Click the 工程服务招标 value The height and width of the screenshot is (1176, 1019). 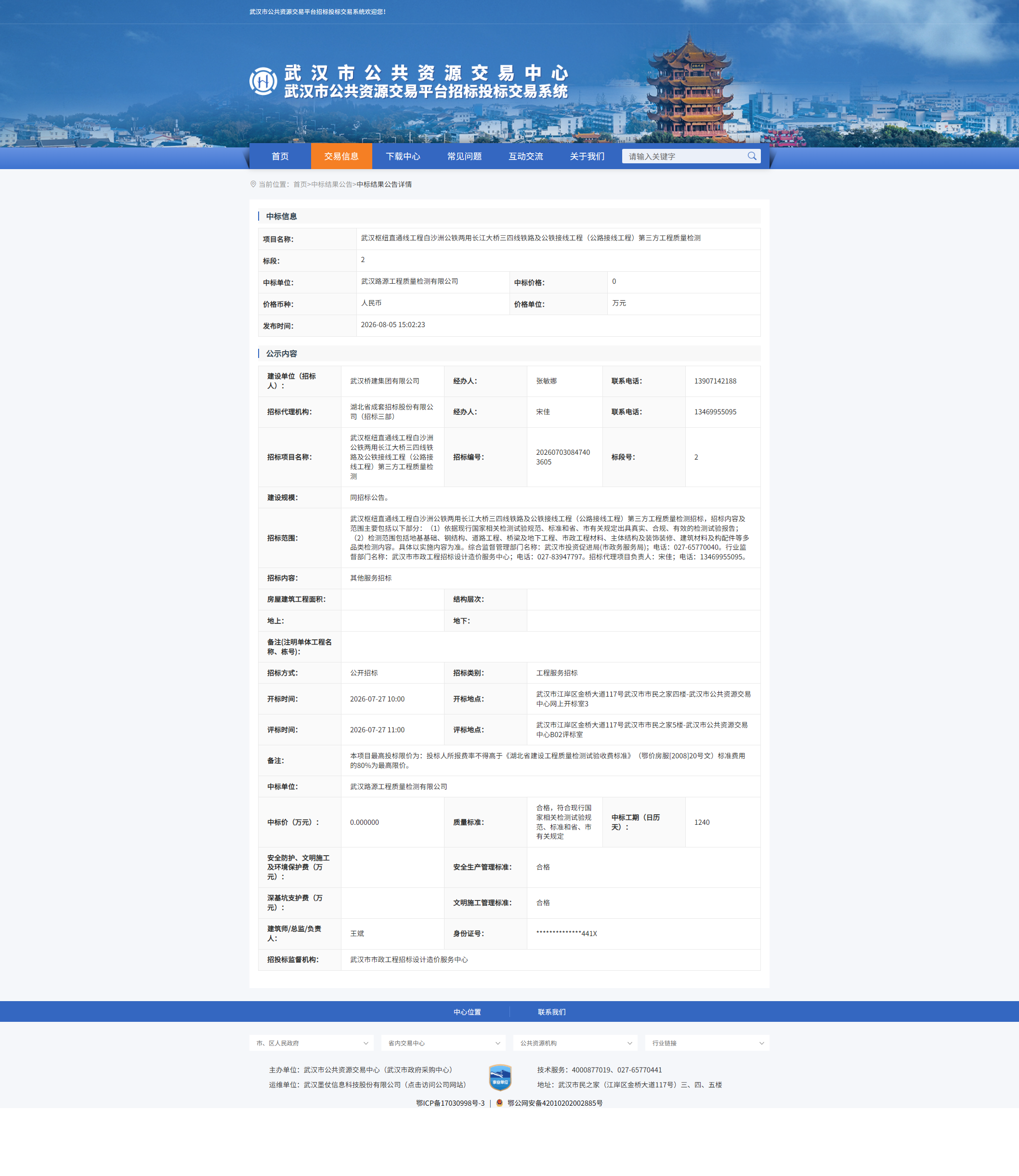tap(557, 673)
